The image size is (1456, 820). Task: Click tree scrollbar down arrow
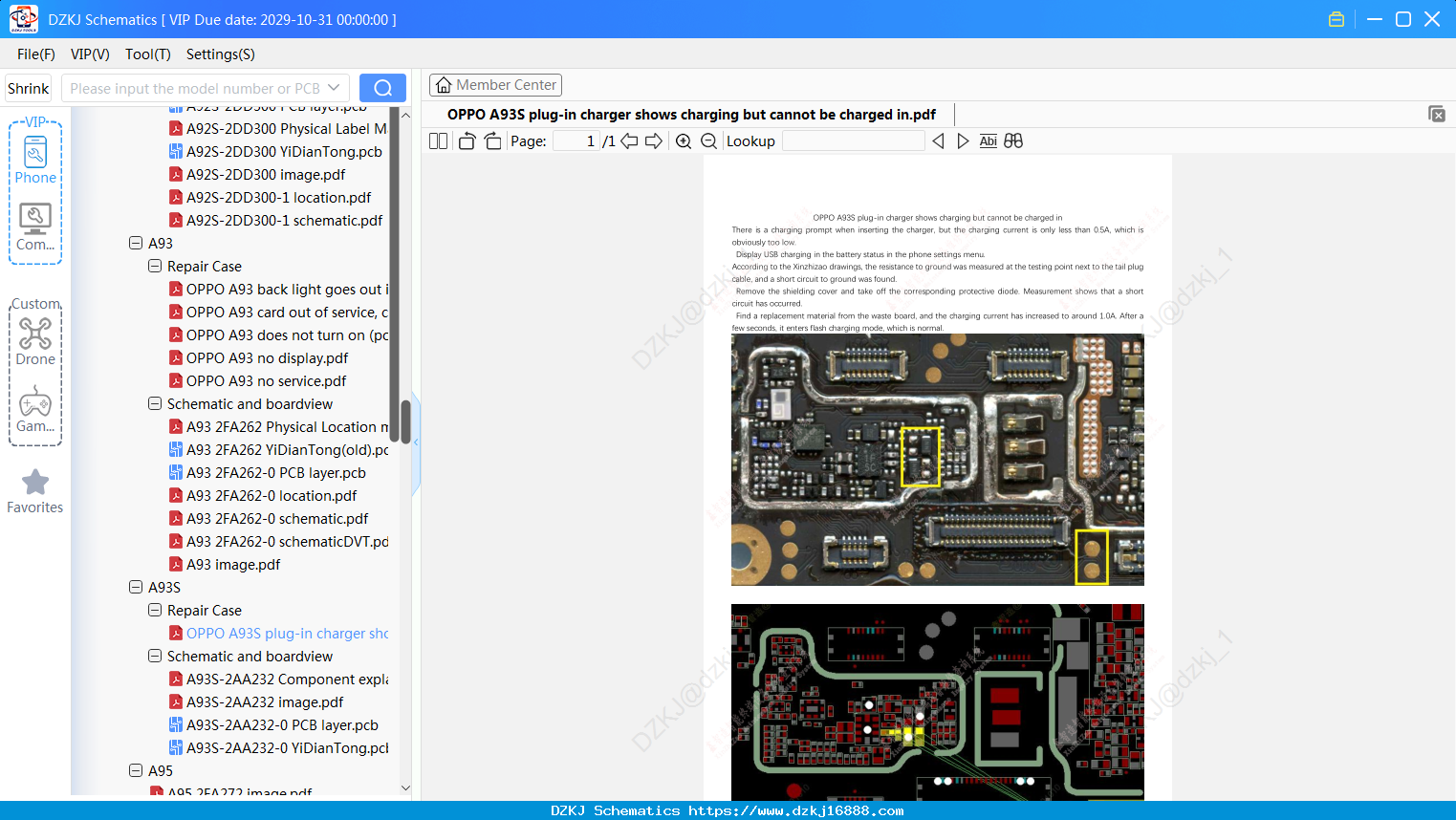tap(405, 788)
